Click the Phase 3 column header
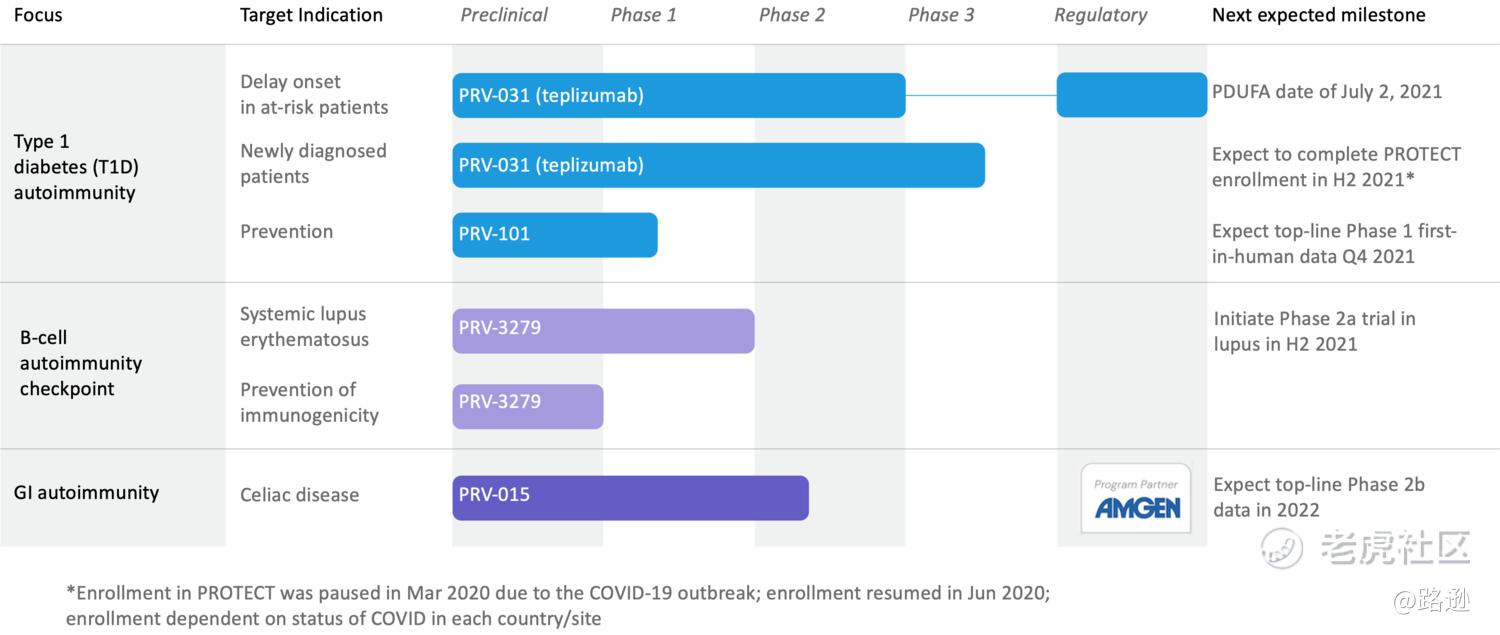Image resolution: width=1500 pixels, height=635 pixels. (941, 15)
